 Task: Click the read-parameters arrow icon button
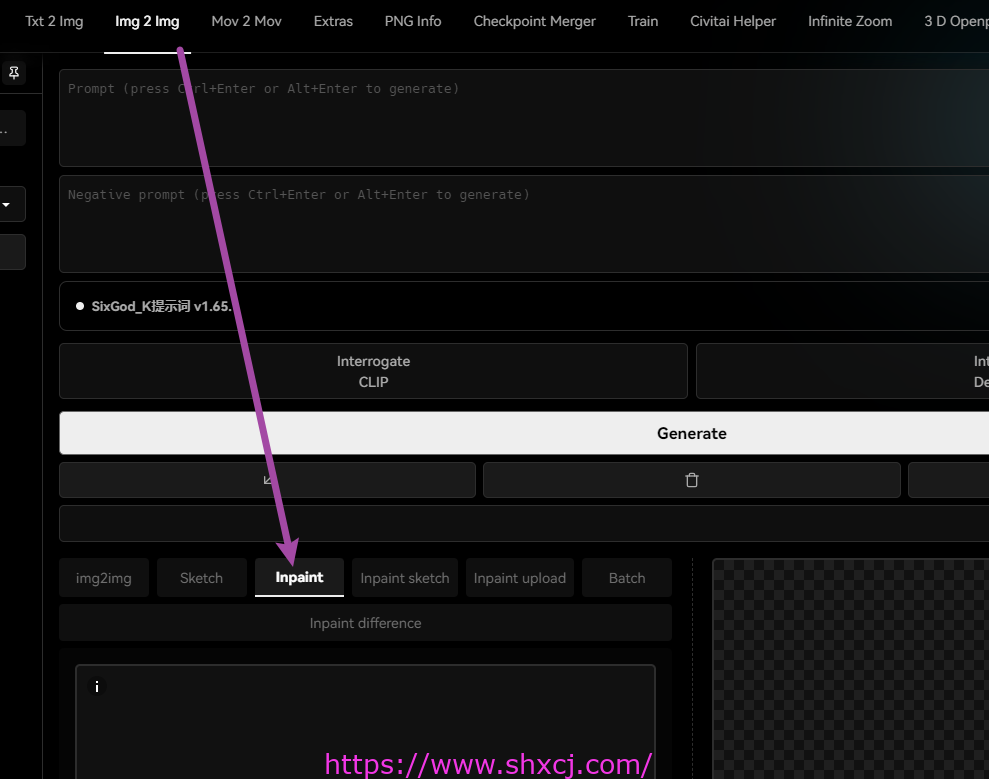[x=267, y=480]
